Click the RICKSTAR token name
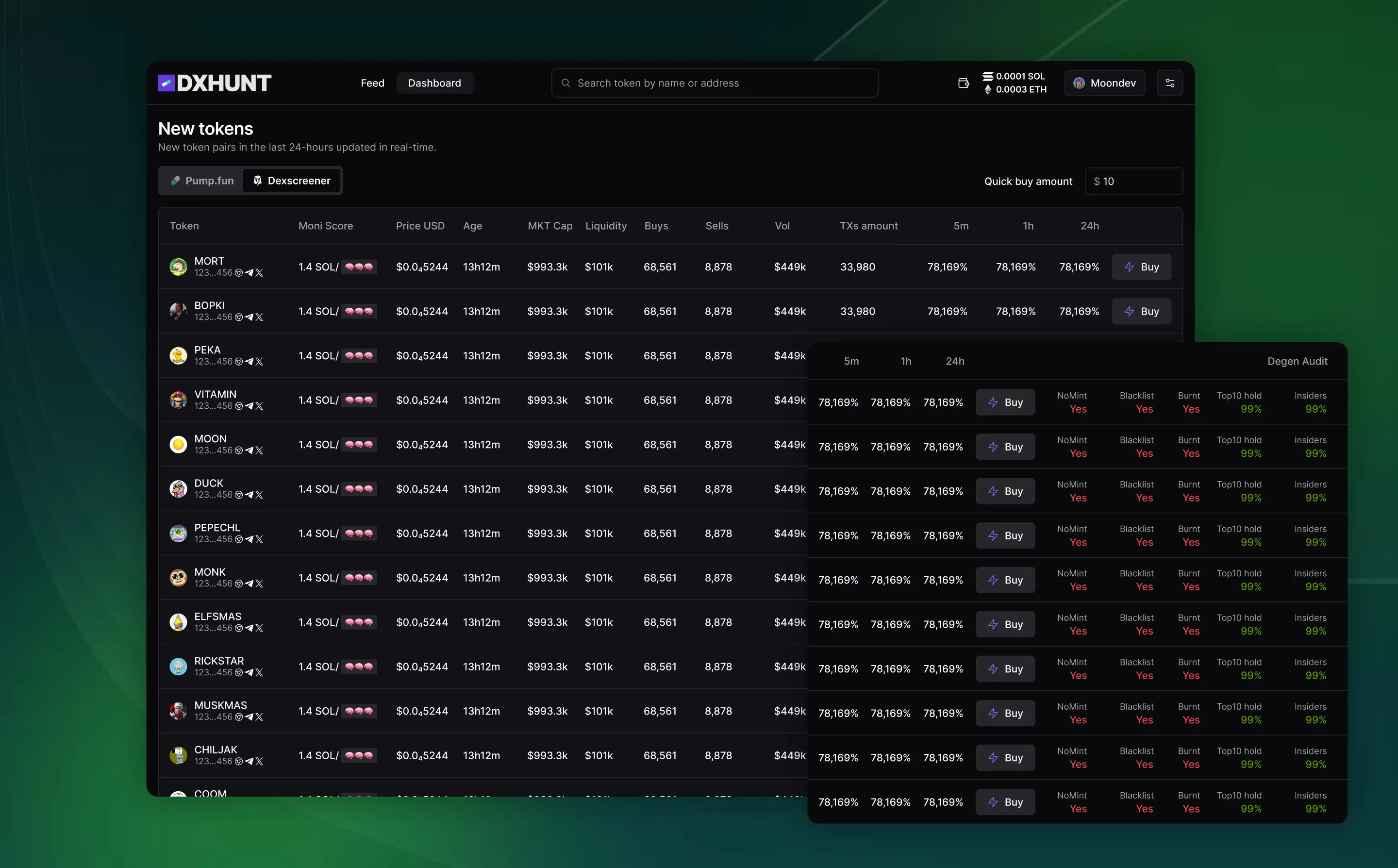Viewport: 1398px width, 868px height. click(218, 661)
